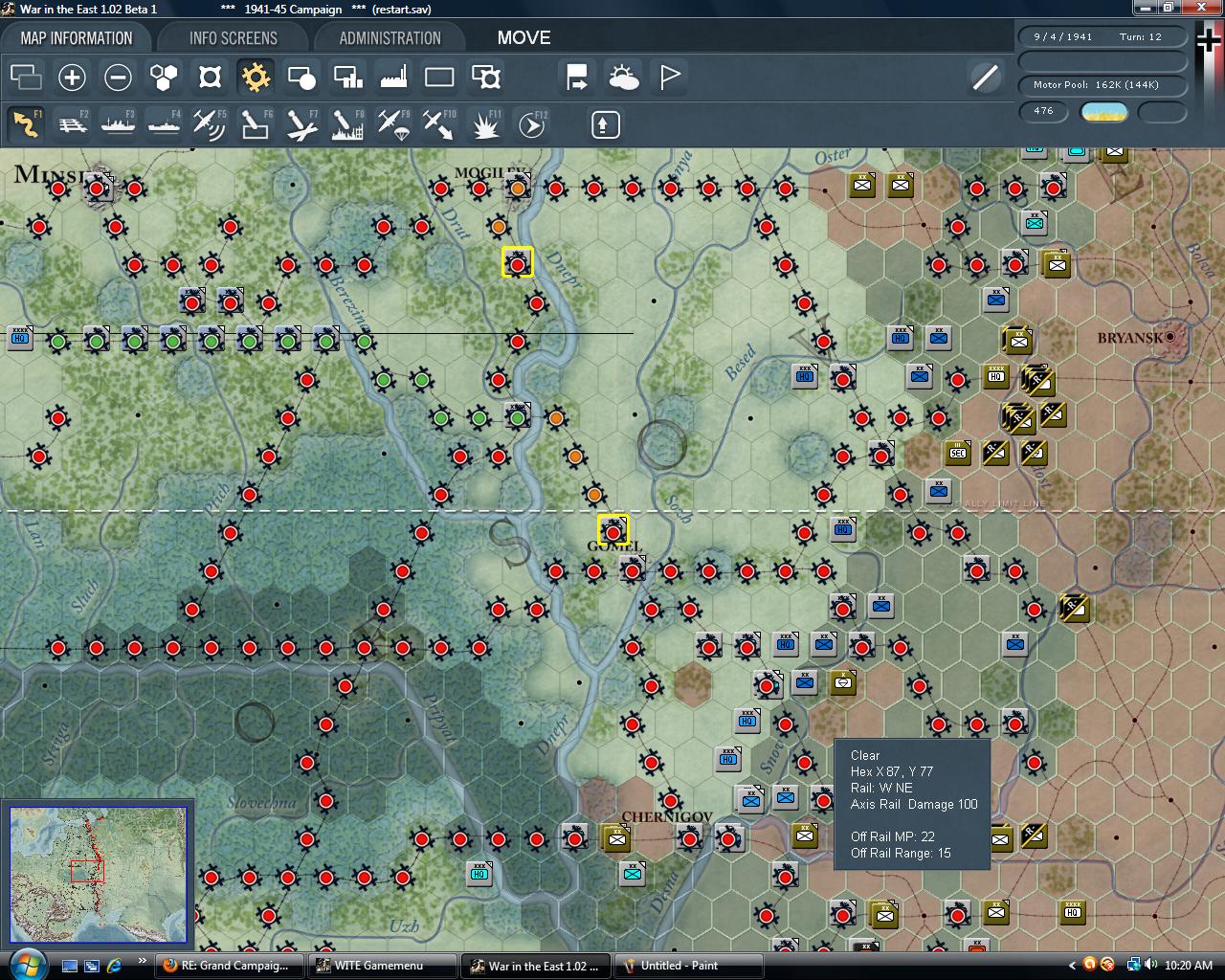Select F7 Bomb Airfield mode icon

(x=301, y=124)
